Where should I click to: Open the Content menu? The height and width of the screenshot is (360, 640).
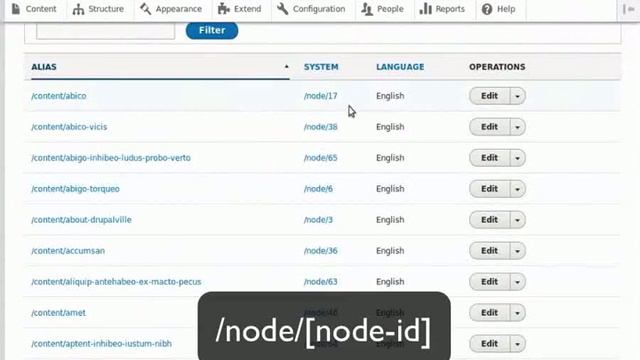tap(34, 9)
